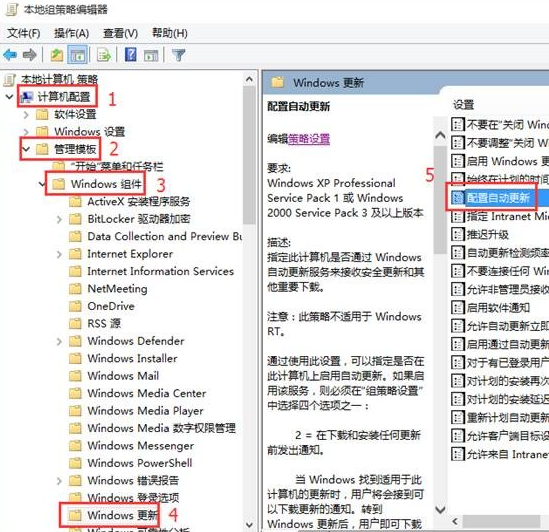Click the Up one level folder icon
This screenshot has height=532, width=549.
click(x=57, y=55)
